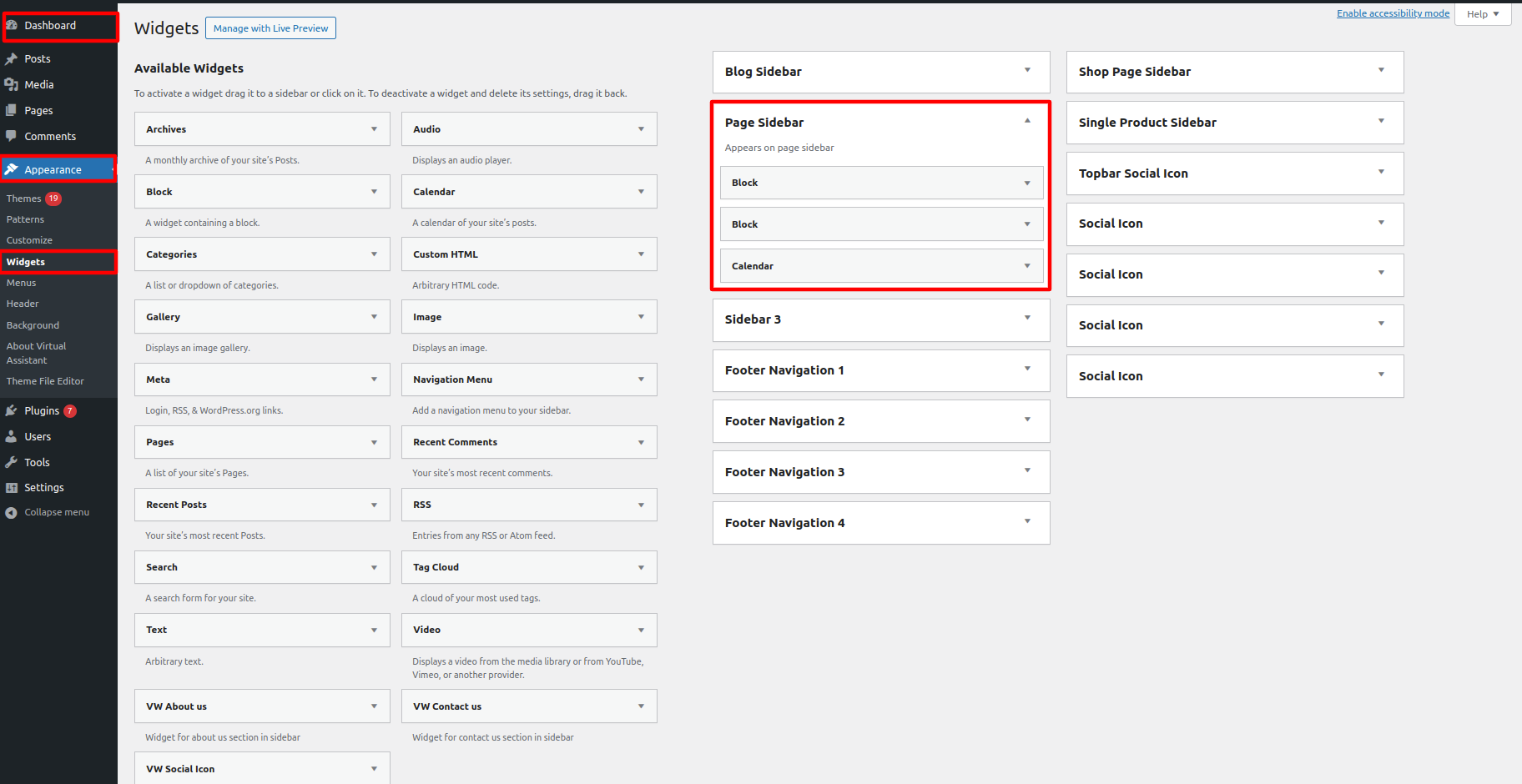Viewport: 1522px width, 784px height.
Task: Click the Settings sliders icon
Action: 12,488
